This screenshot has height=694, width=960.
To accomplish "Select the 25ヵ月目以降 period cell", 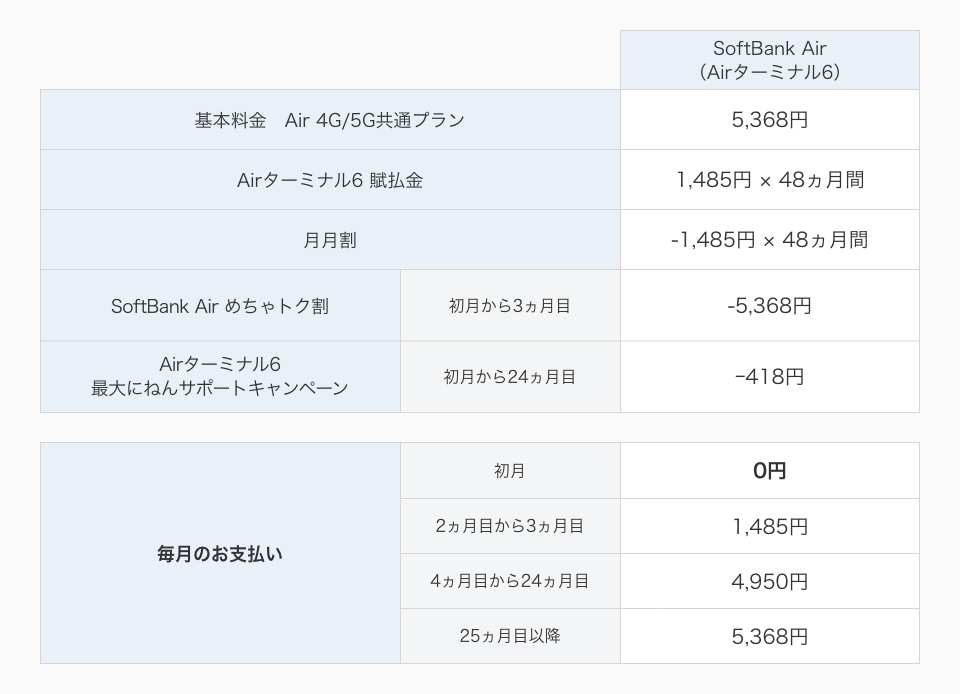I will tap(510, 636).
